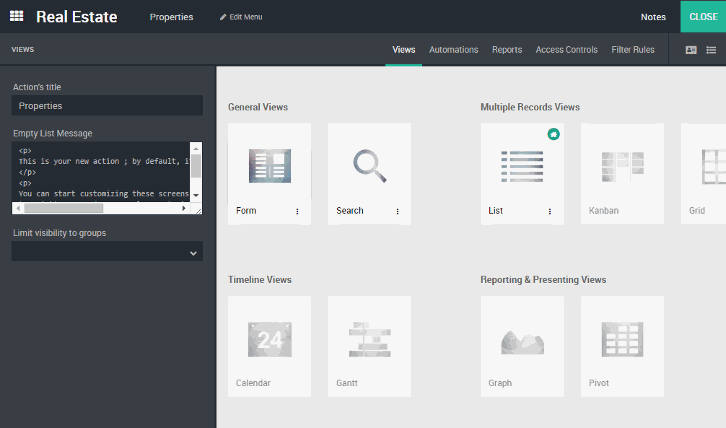Click the textarea scroll right arrow

[184, 208]
